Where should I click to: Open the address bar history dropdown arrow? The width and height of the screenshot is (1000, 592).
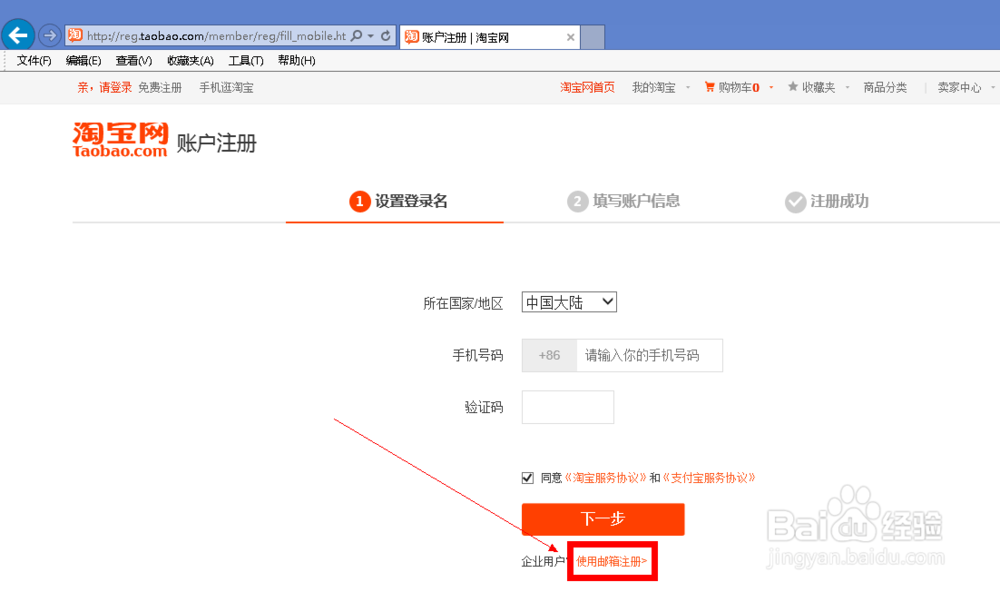(x=371, y=36)
